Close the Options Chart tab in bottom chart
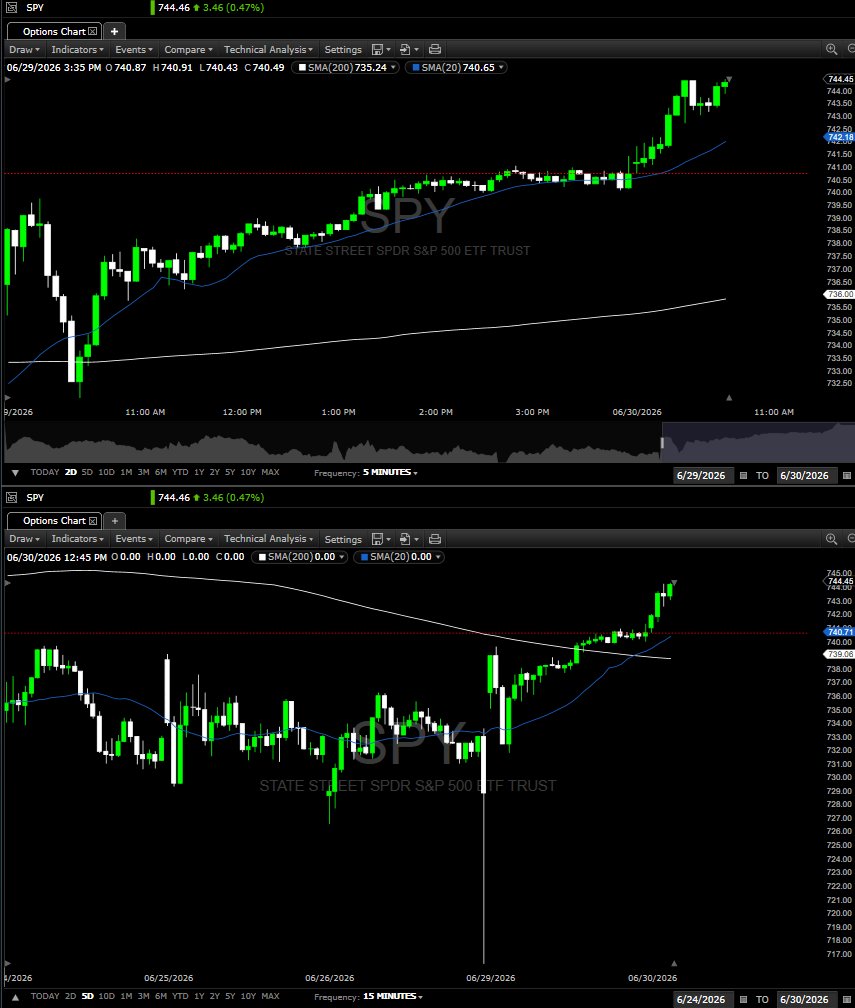Image resolution: width=855 pixels, height=1008 pixels. (93, 521)
